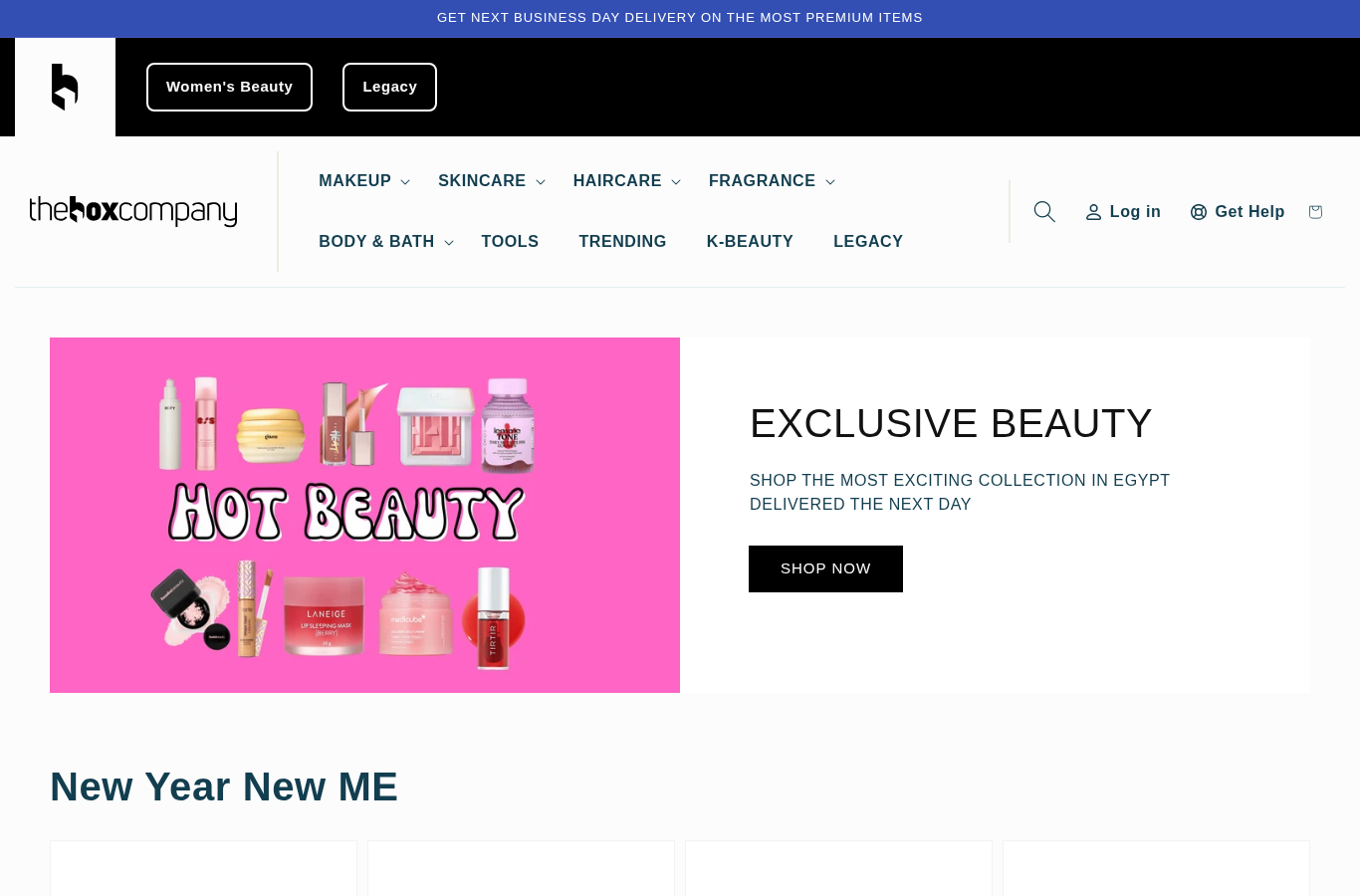The image size is (1360, 896).
Task: Open the BODY & BATH menu
Action: click(376, 242)
